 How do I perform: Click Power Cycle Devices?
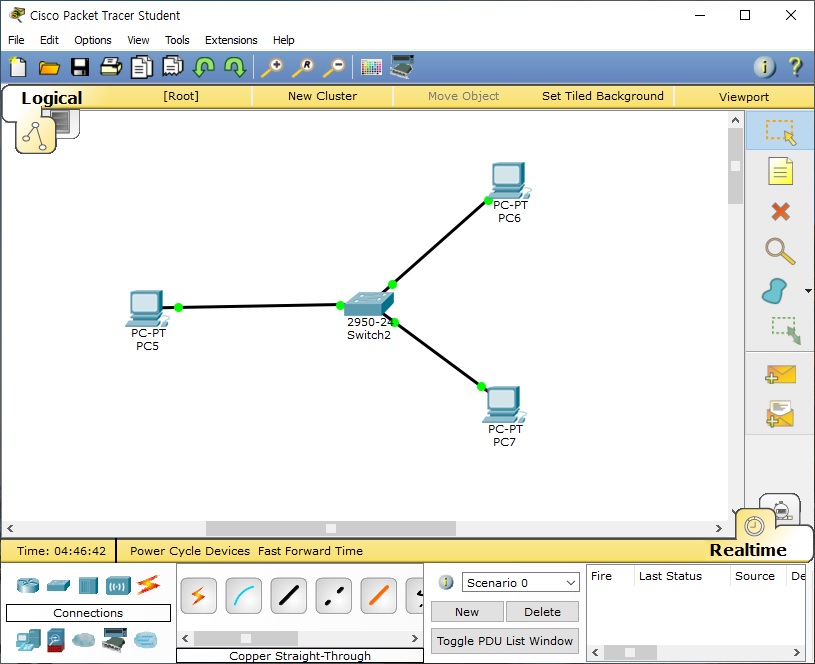point(190,551)
